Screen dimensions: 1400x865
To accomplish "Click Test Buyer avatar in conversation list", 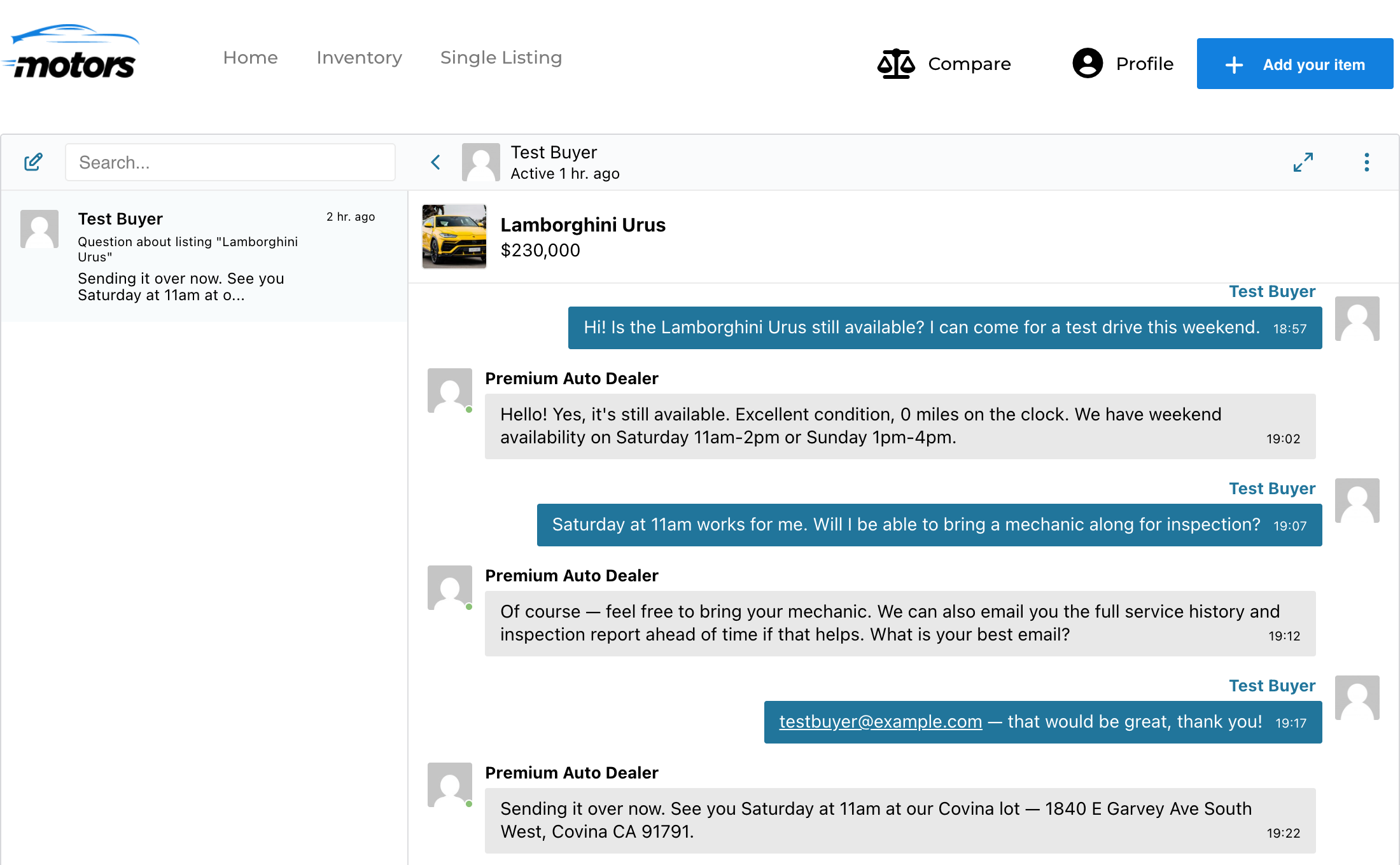I will click(39, 229).
